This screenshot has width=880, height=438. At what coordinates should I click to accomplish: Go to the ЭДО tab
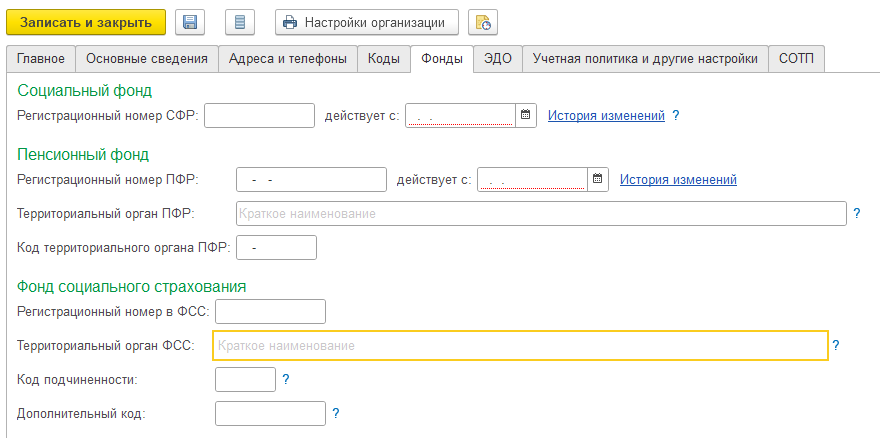498,59
